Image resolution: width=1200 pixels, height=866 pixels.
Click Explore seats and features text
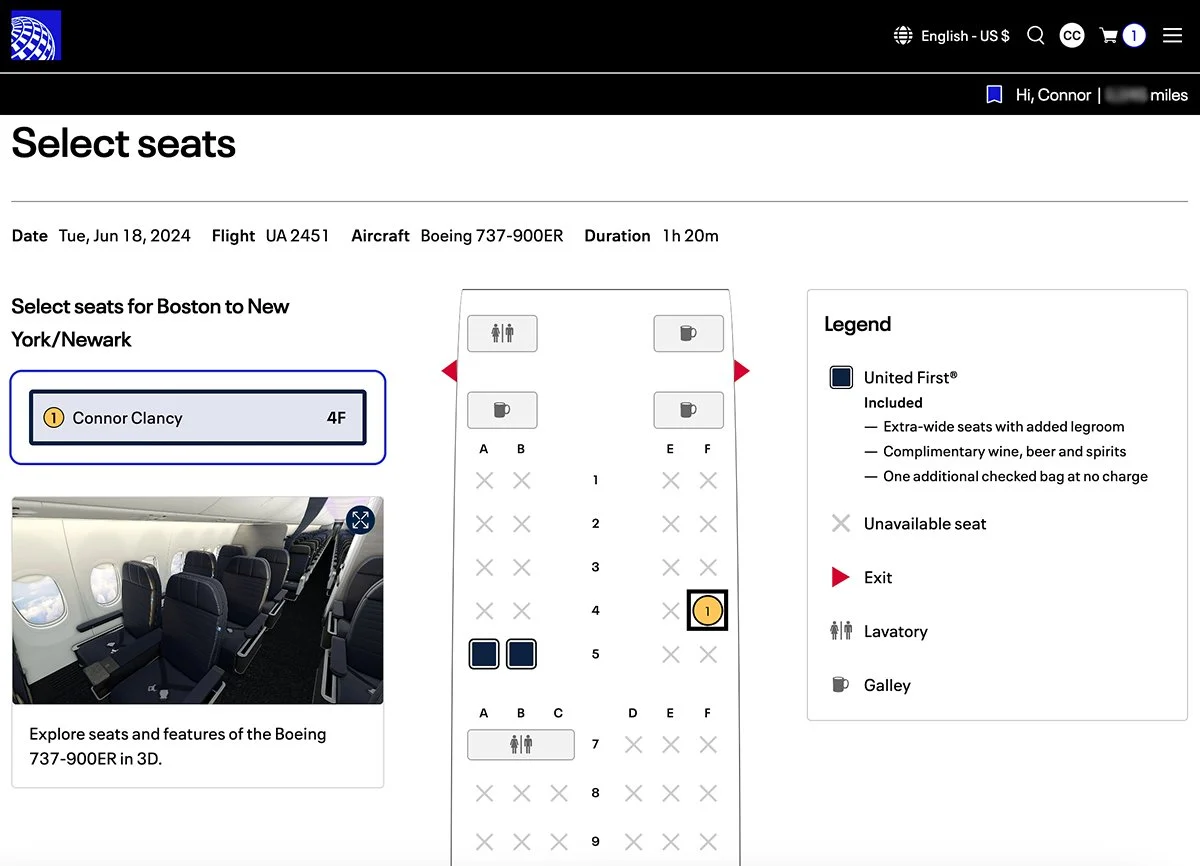click(x=178, y=746)
